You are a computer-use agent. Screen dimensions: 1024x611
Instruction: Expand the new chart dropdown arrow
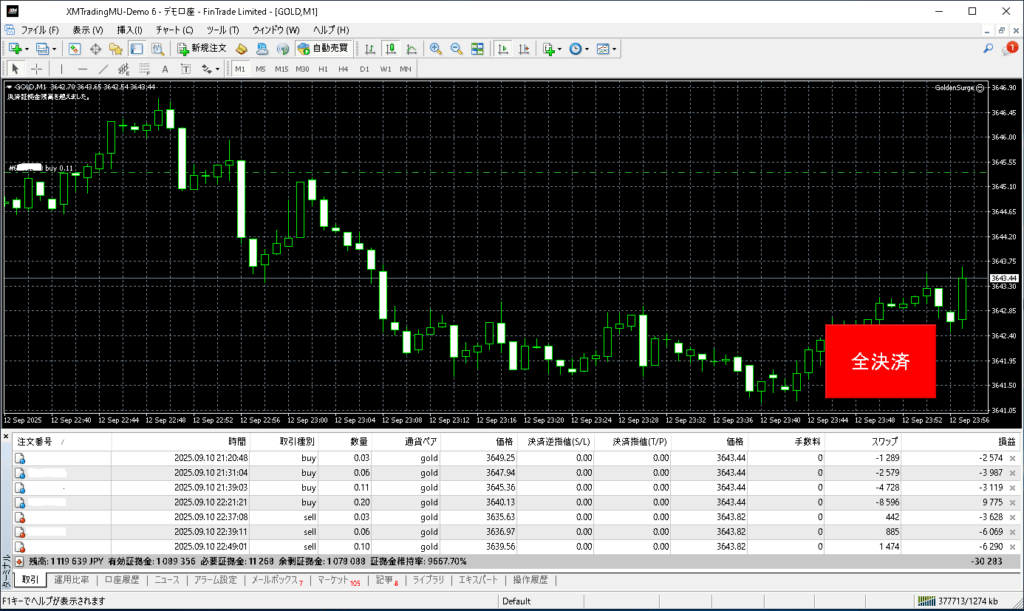(28, 48)
